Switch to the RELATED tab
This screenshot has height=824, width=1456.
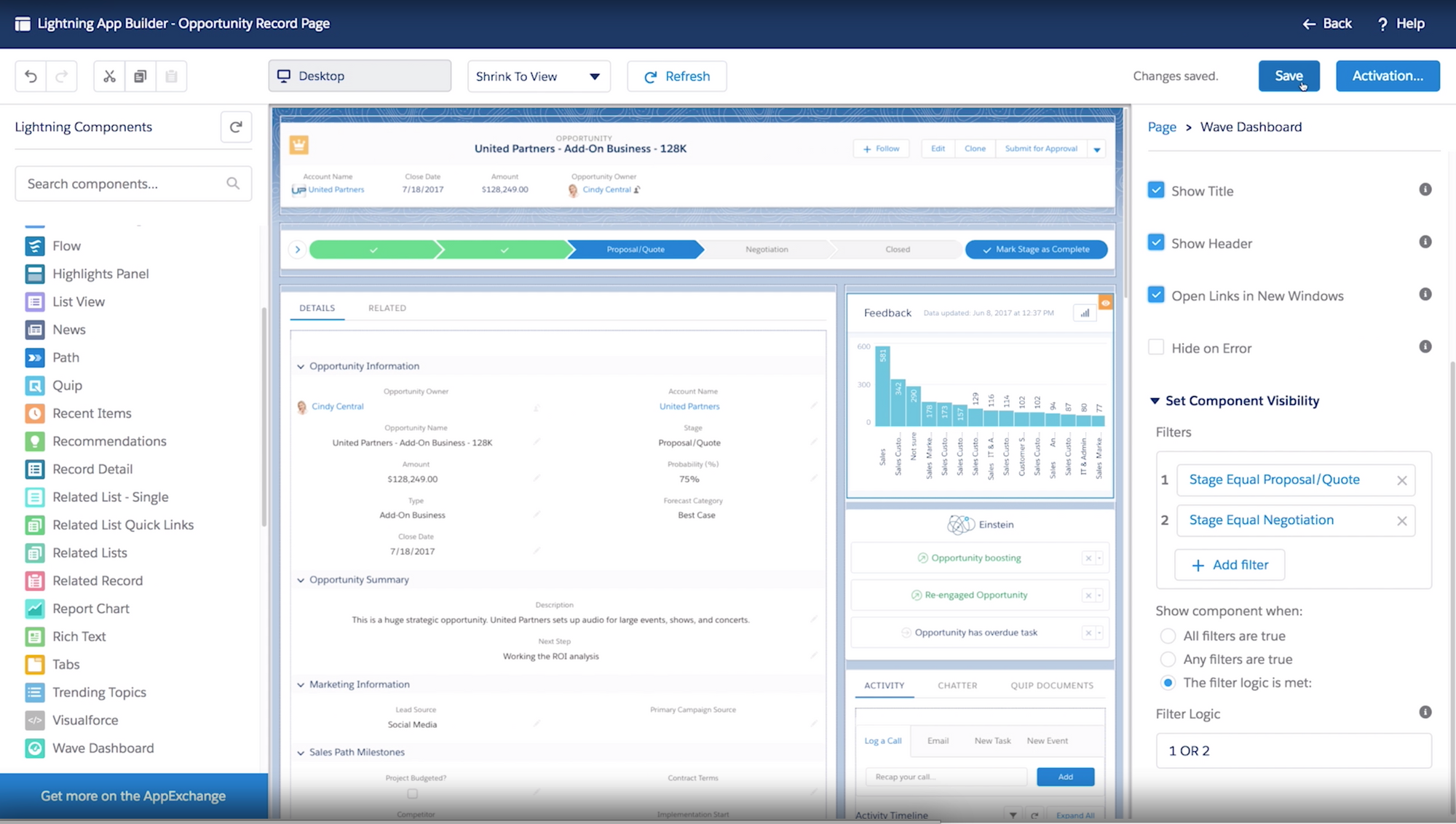pos(387,307)
